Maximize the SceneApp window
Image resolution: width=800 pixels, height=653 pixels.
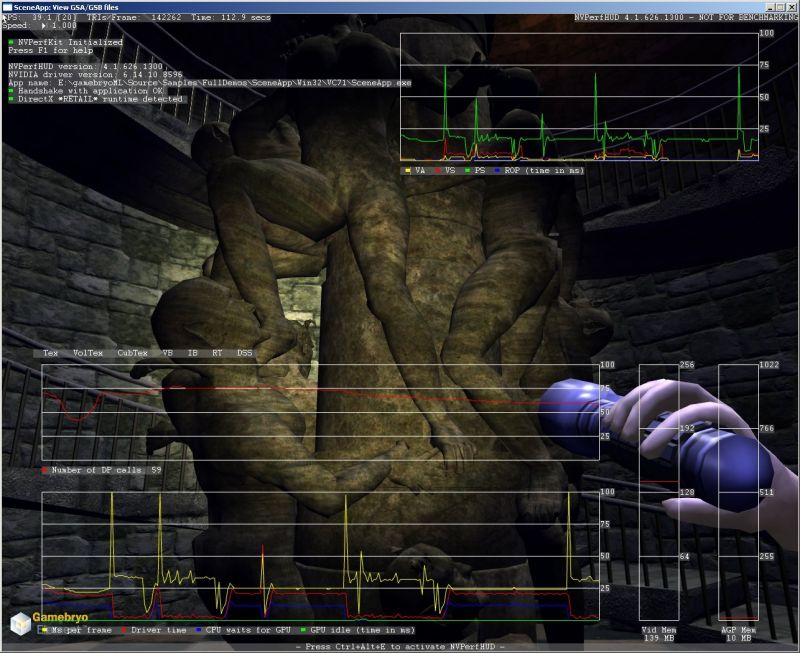coord(780,7)
